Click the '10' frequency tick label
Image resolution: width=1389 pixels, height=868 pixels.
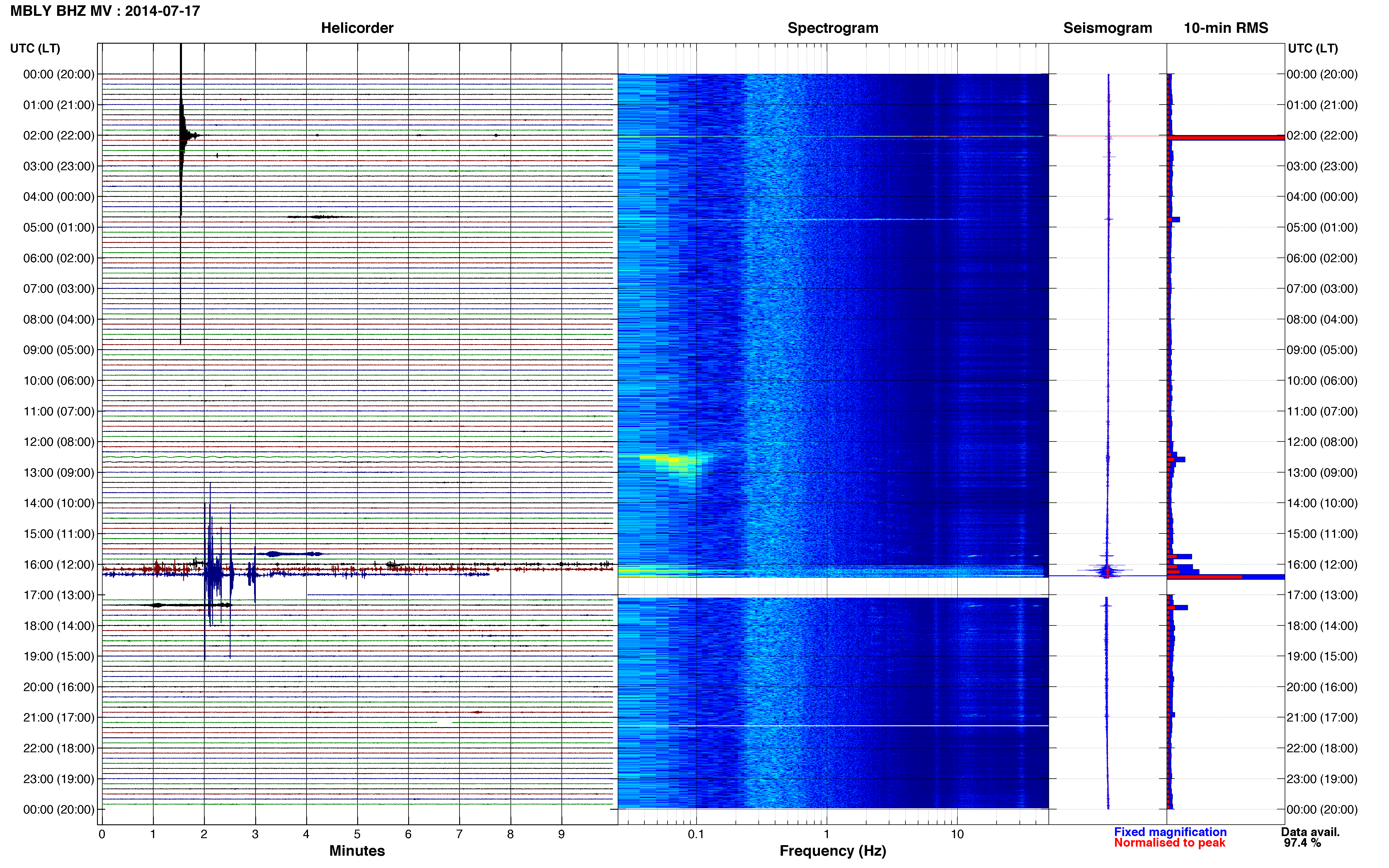click(957, 834)
